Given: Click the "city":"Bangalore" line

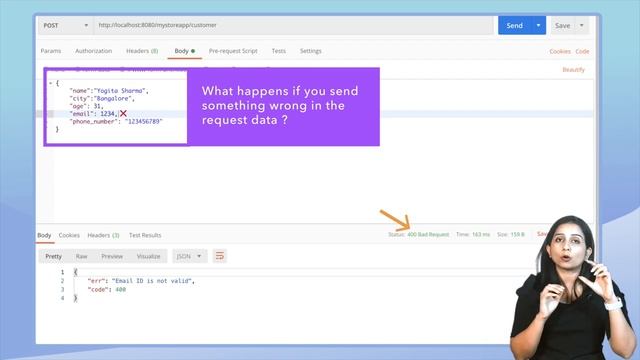Looking at the screenshot, I should 102,99.
